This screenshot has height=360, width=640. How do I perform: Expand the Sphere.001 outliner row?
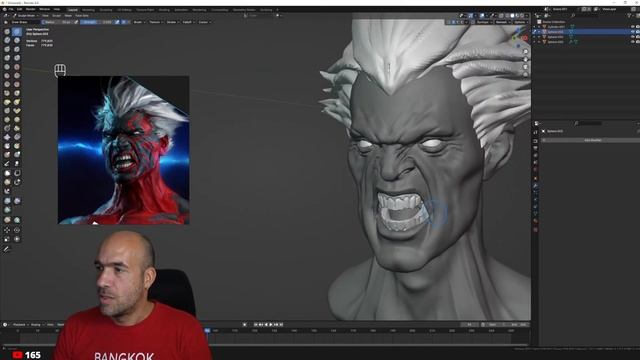click(x=539, y=42)
